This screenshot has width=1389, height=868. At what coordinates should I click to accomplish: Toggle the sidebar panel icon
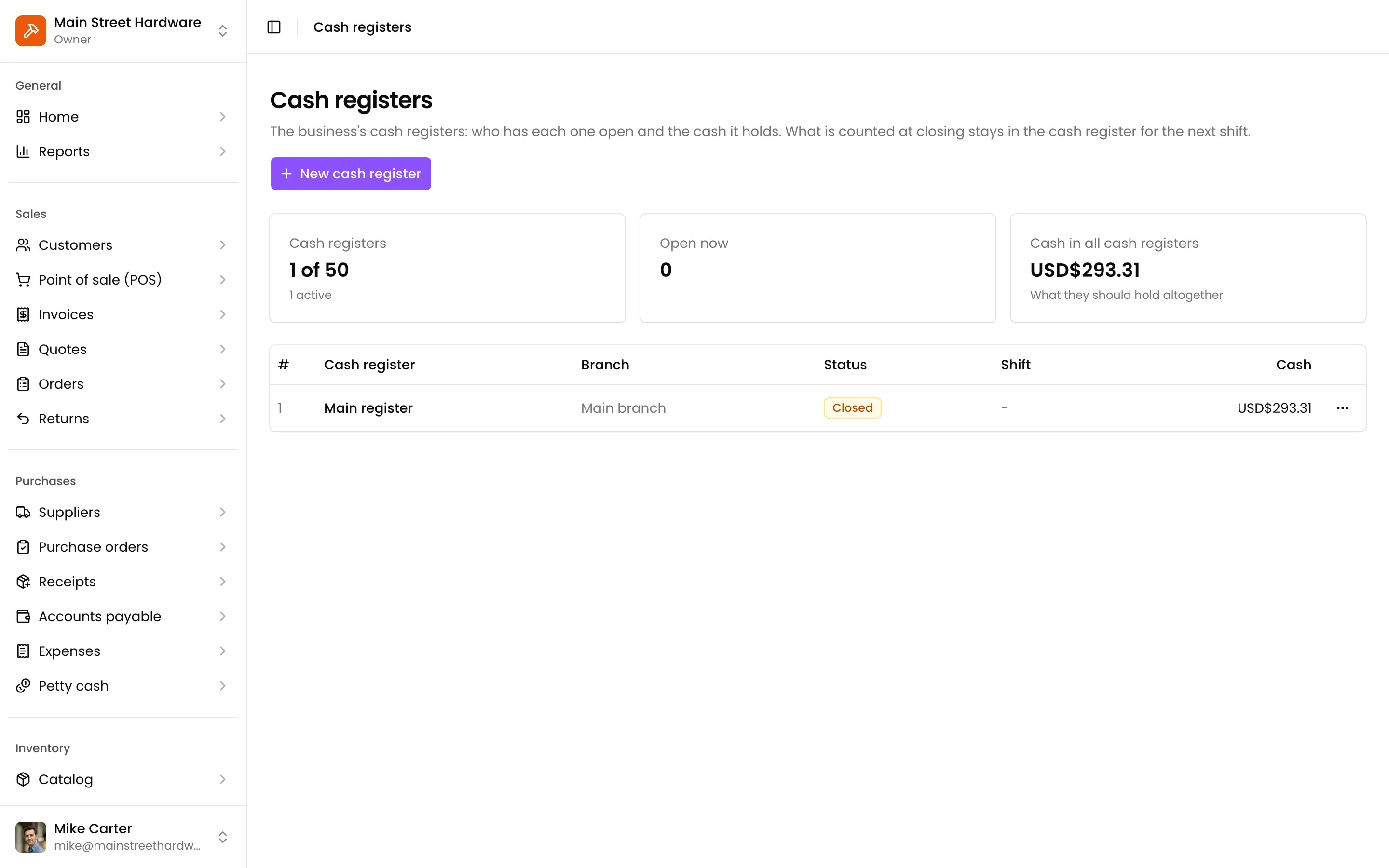coord(274,27)
